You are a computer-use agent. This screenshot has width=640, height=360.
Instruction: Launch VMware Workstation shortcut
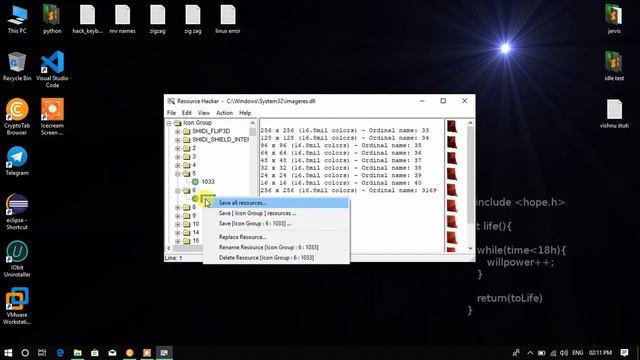click(x=17, y=306)
